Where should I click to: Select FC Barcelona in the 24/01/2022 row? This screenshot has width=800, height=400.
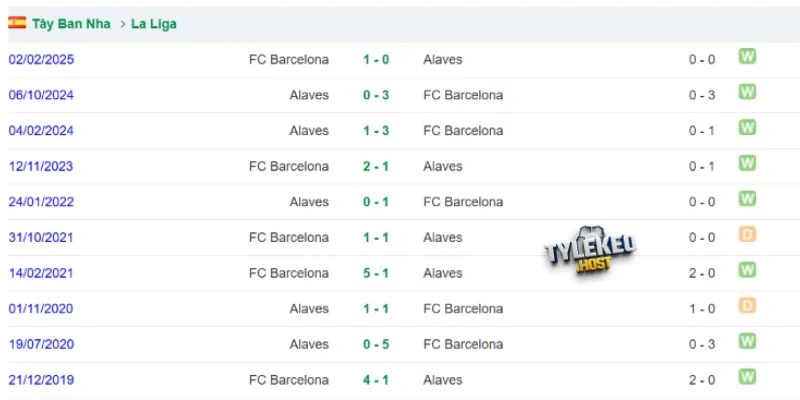[463, 202]
